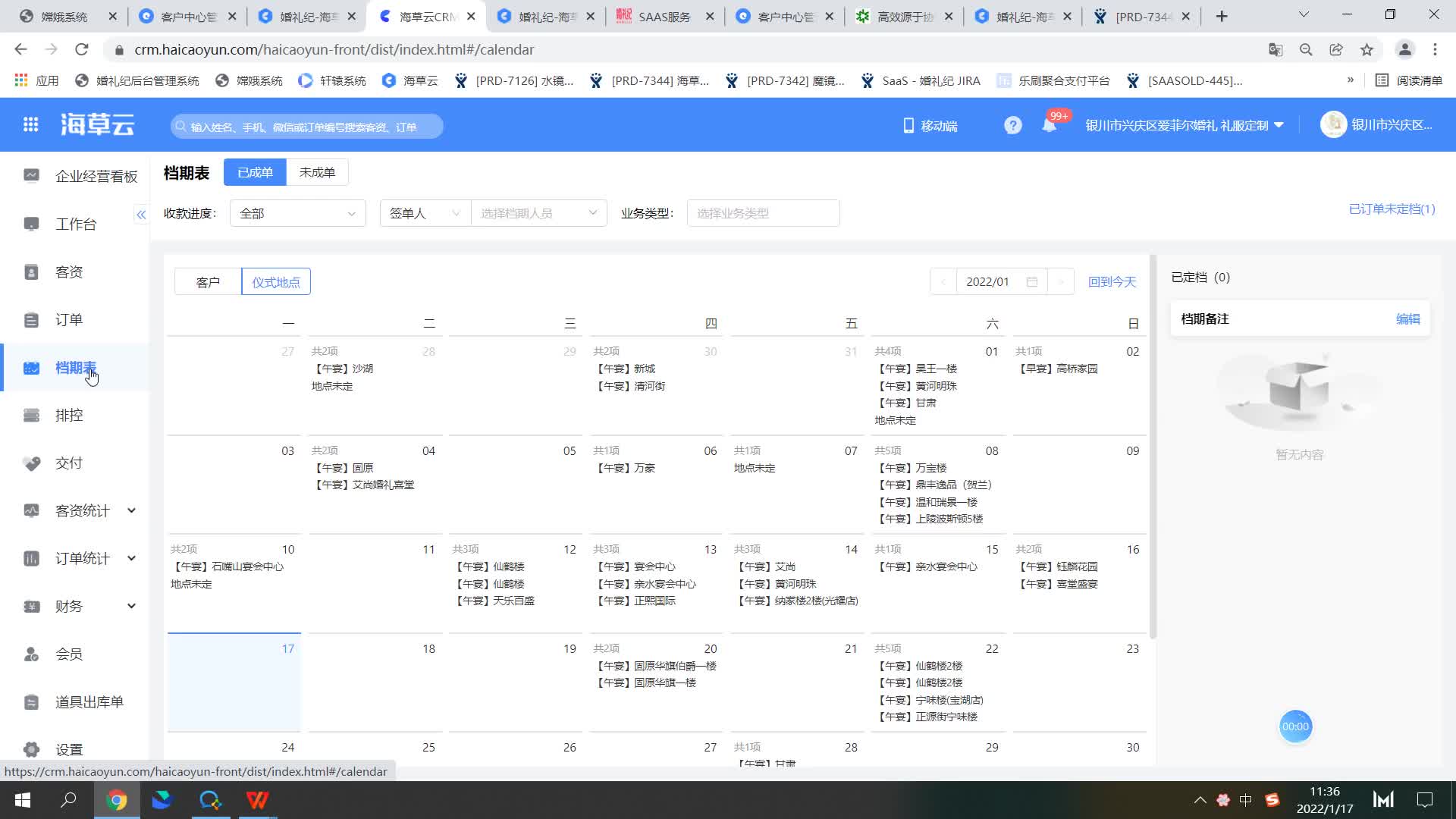The image size is (1456, 819).
Task: Click the 回到今天 link
Action: (1112, 282)
